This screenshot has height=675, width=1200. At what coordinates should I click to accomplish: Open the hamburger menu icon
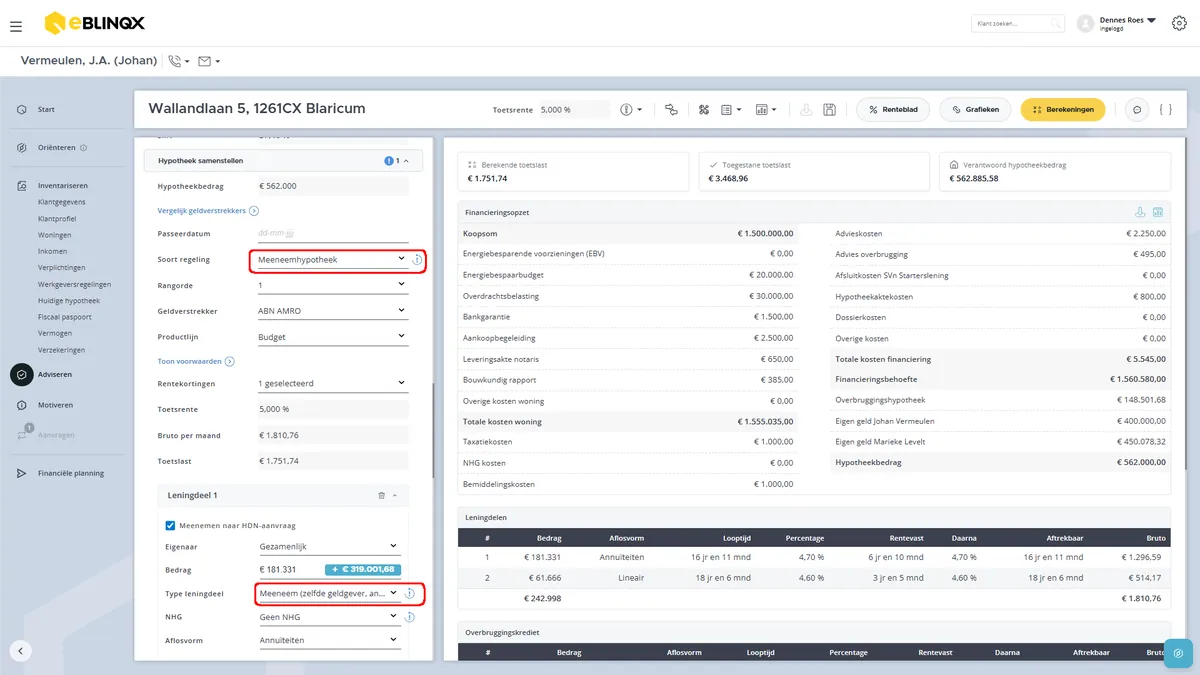coord(15,25)
